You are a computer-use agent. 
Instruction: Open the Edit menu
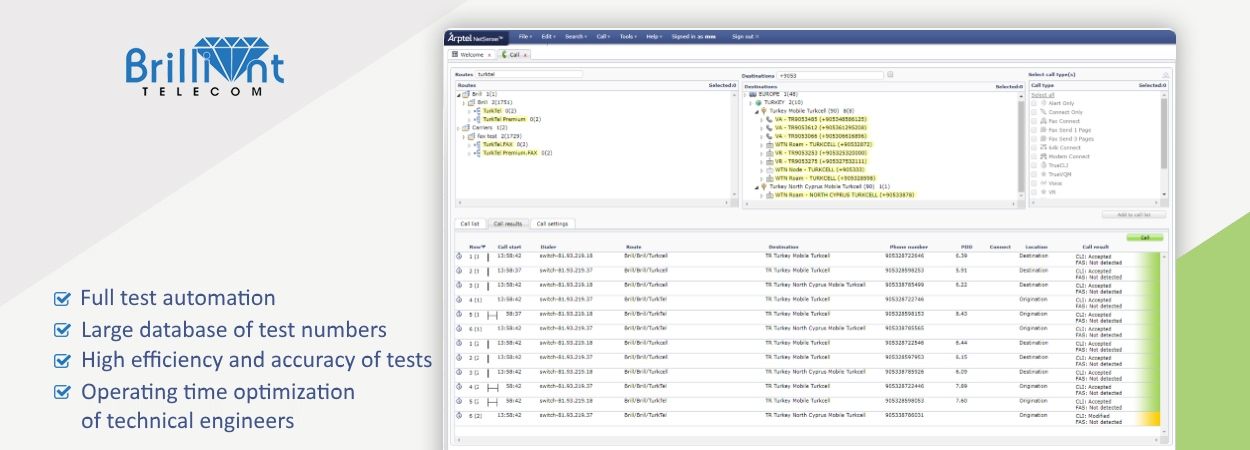pos(548,36)
